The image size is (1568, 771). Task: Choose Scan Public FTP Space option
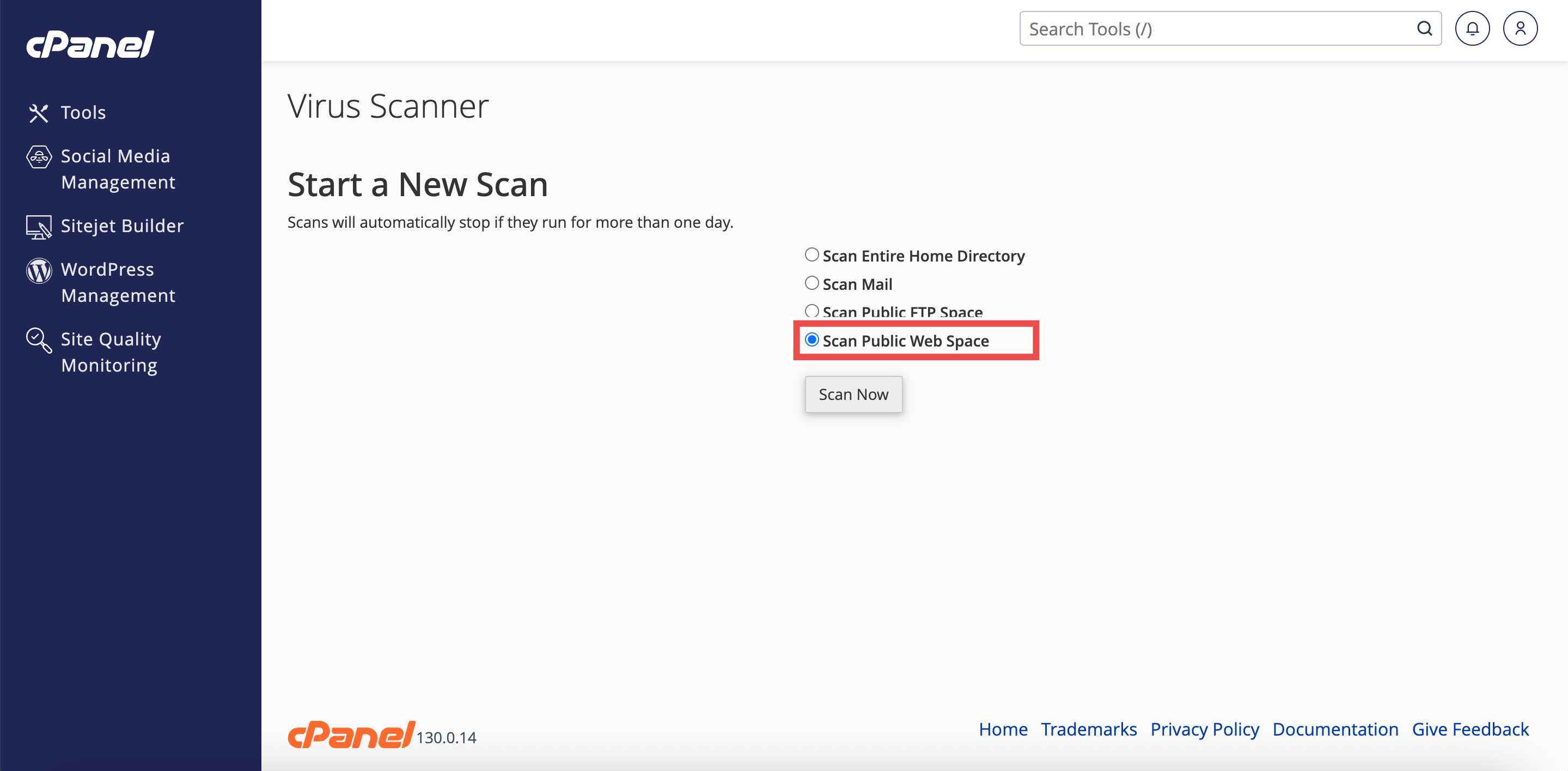pyautogui.click(x=812, y=311)
